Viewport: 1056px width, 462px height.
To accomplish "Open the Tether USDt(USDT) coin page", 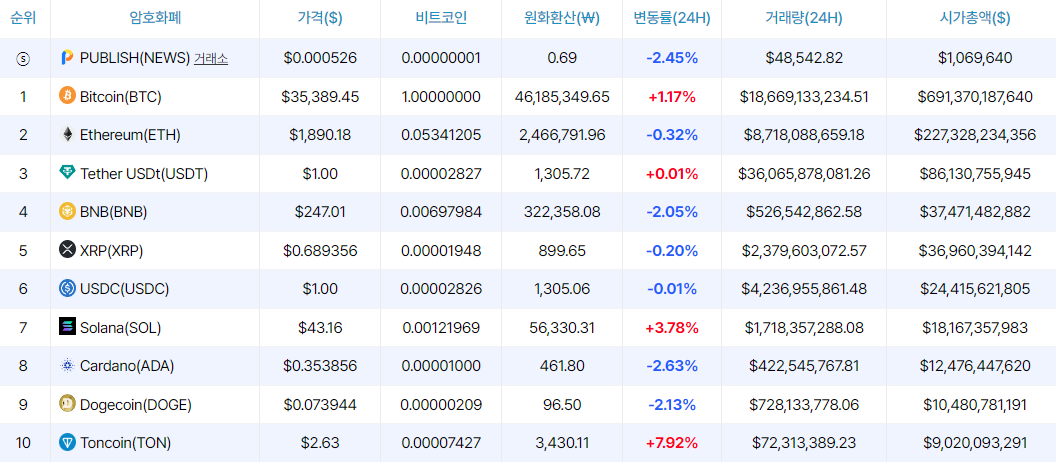I will (x=144, y=174).
